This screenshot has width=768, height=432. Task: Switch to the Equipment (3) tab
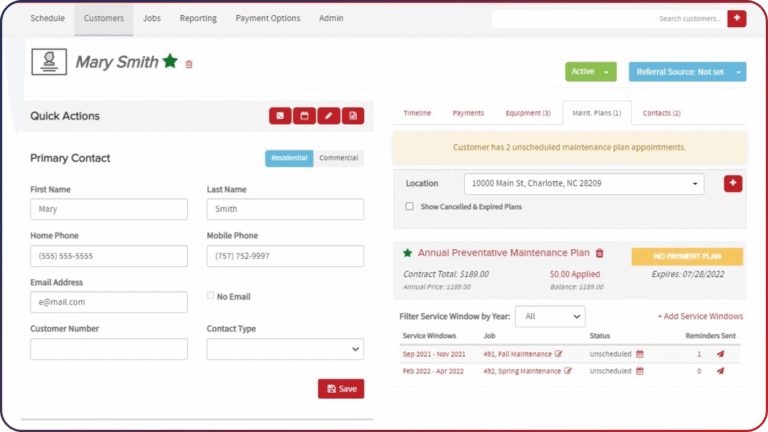(528, 113)
